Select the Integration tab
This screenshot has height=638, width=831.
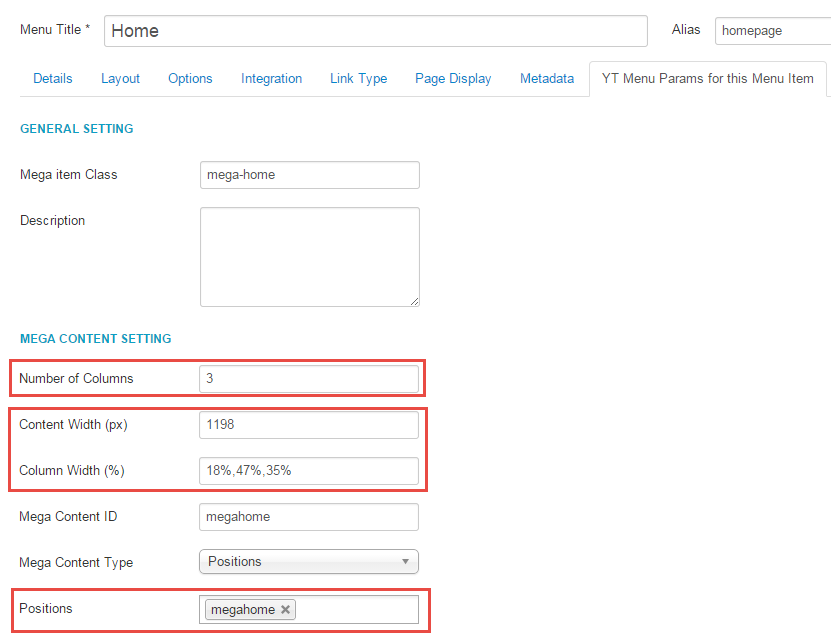coord(271,78)
